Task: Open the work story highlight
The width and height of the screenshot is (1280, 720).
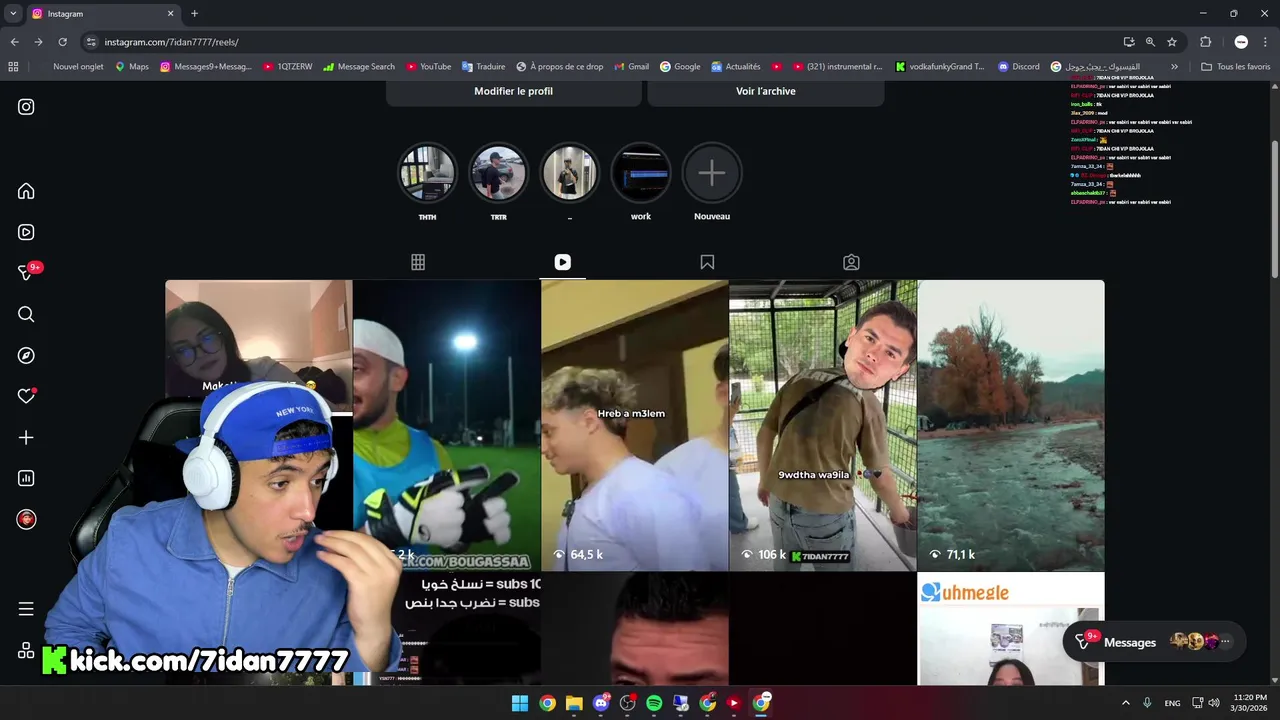Action: coord(641,173)
